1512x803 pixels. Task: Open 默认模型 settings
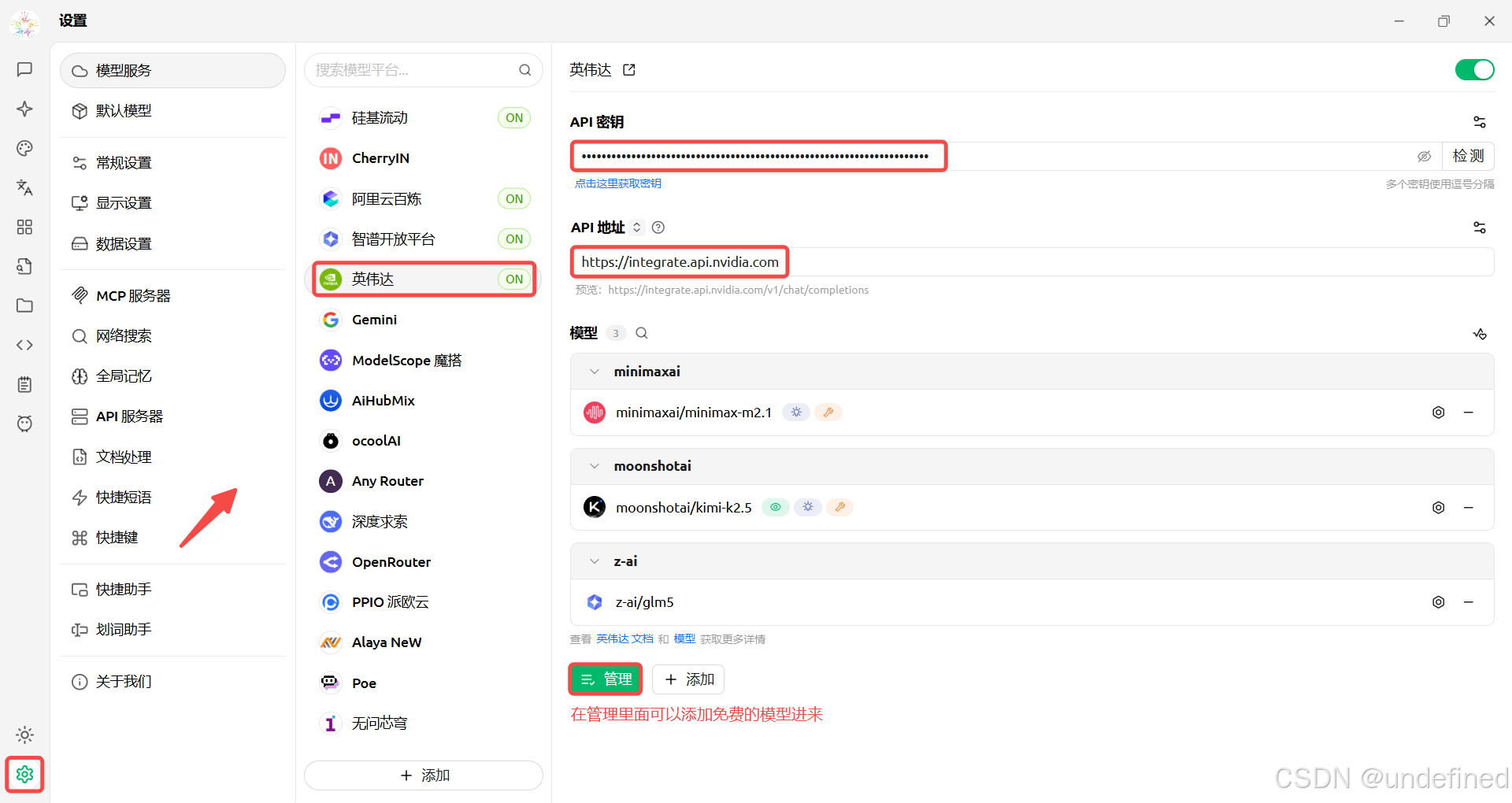click(172, 111)
